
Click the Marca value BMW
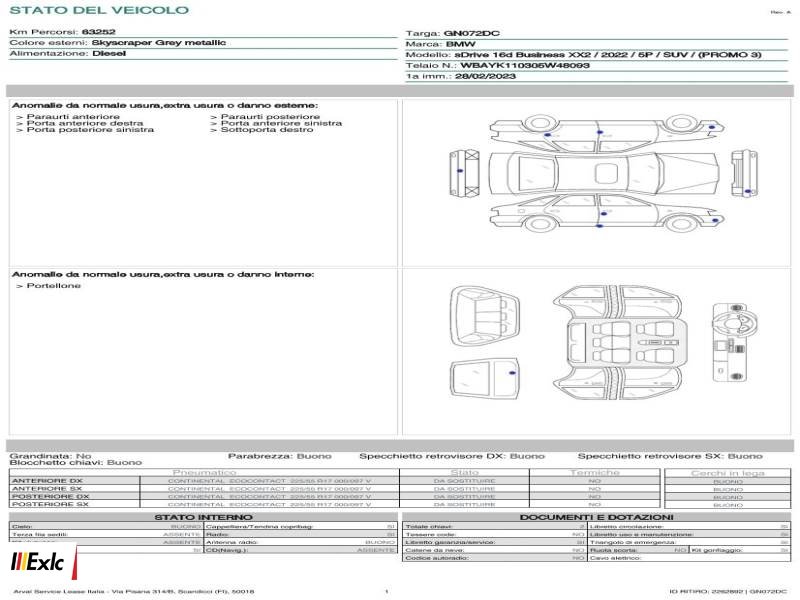click(x=460, y=44)
